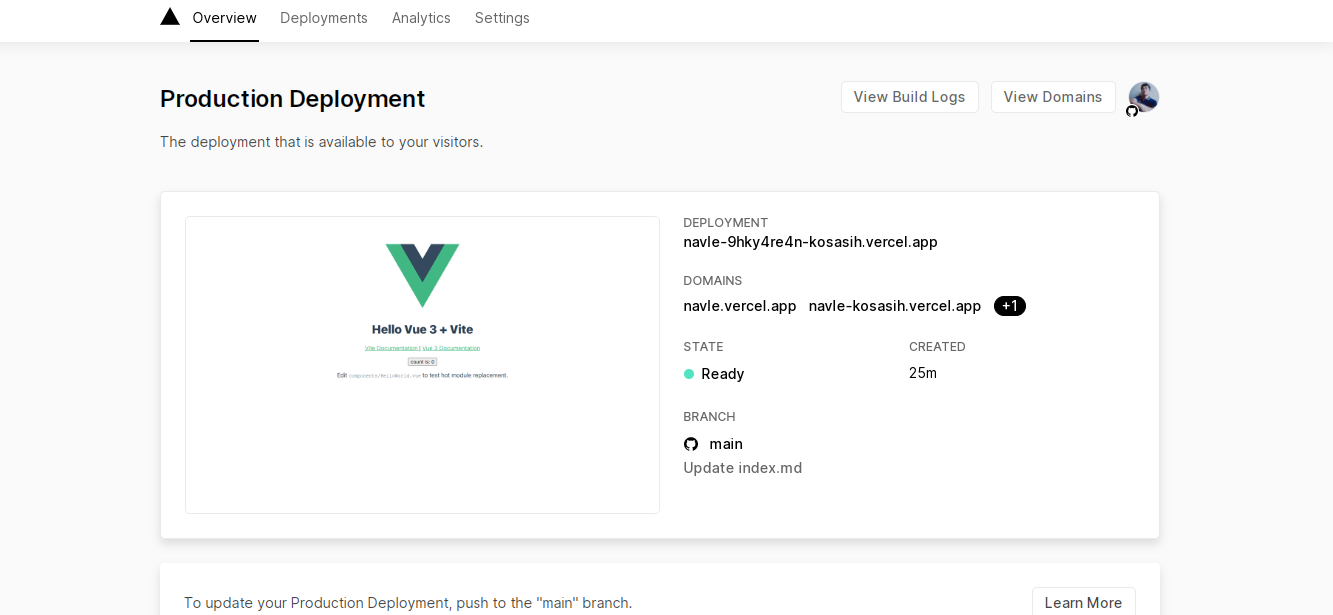This screenshot has height=615, width=1333.
Task: Click the push to main branch hint text
Action: click(408, 603)
